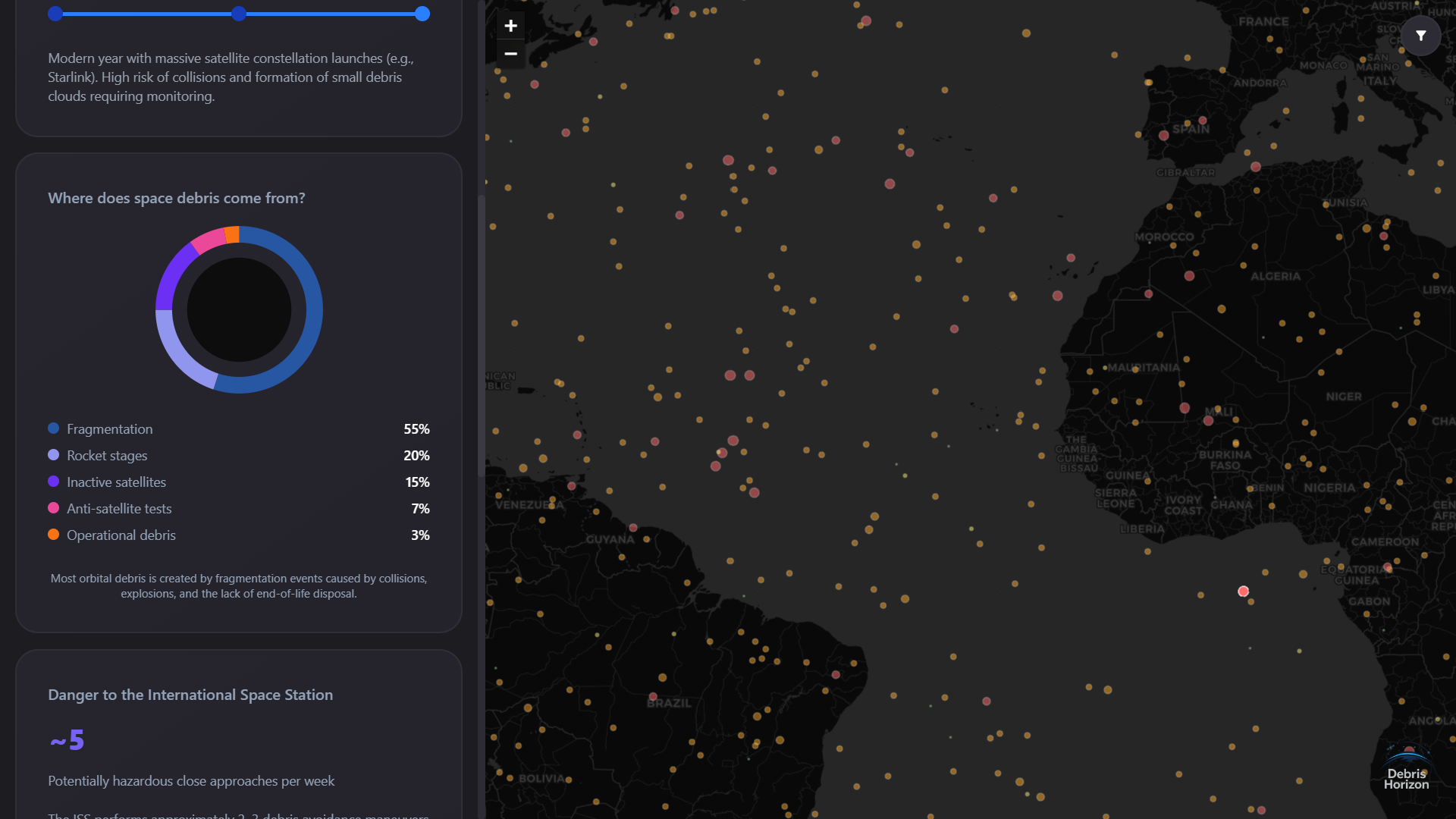Open the map filter button
The height and width of the screenshot is (819, 1456).
(1420, 36)
